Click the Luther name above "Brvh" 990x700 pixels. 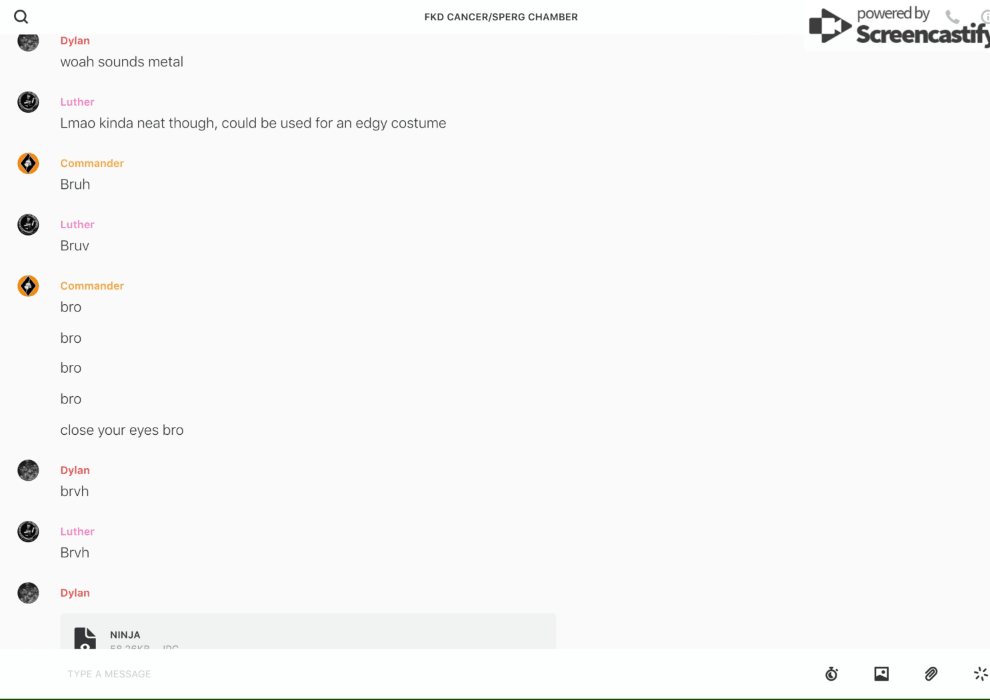(77, 531)
